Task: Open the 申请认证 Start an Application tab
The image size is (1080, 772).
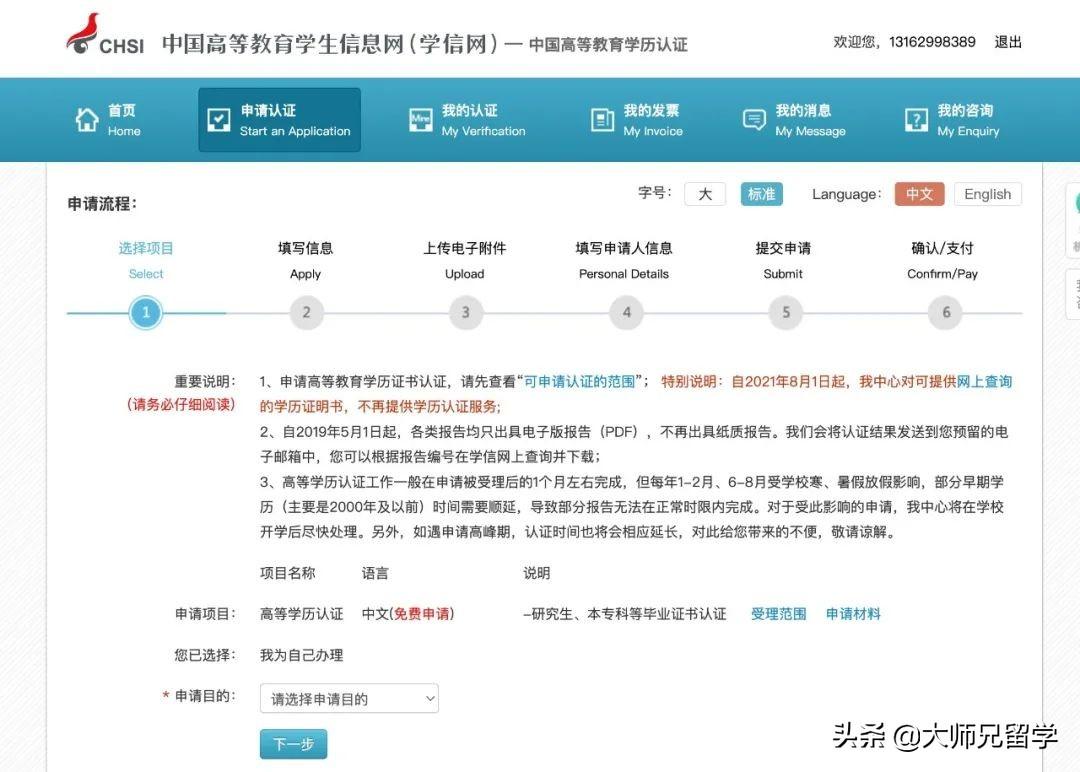Action: pos(280,120)
